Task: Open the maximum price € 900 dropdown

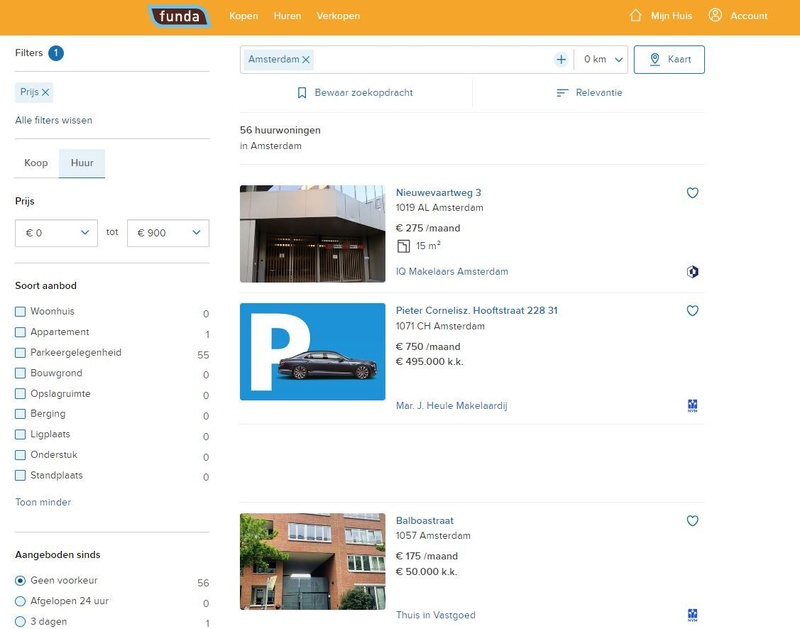Action: [168, 233]
